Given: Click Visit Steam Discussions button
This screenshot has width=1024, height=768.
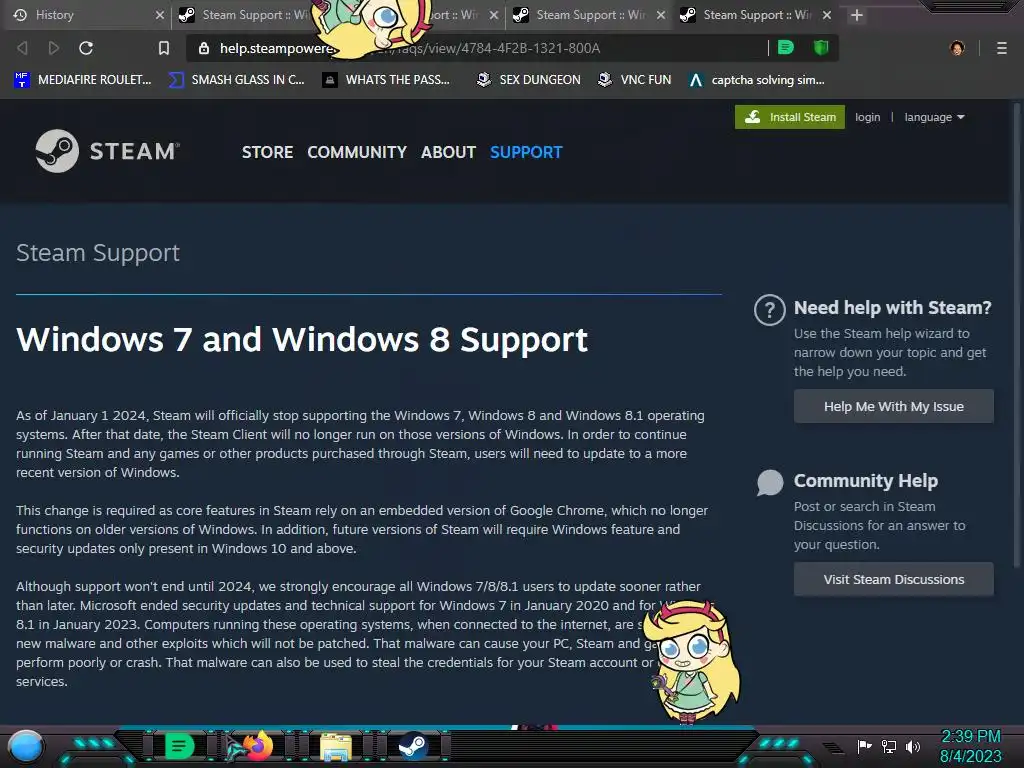Looking at the screenshot, I should (893, 579).
